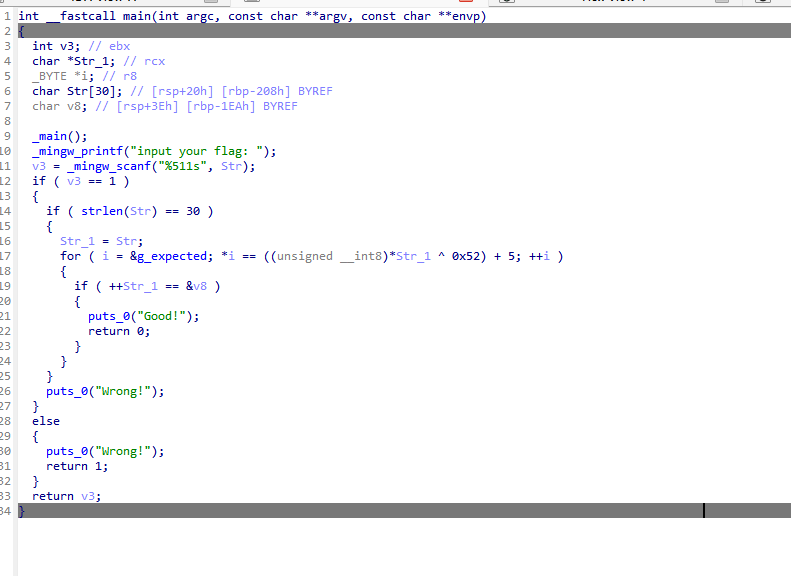Click the g_expected global variable
This screenshot has height=576, width=791.
point(172,256)
